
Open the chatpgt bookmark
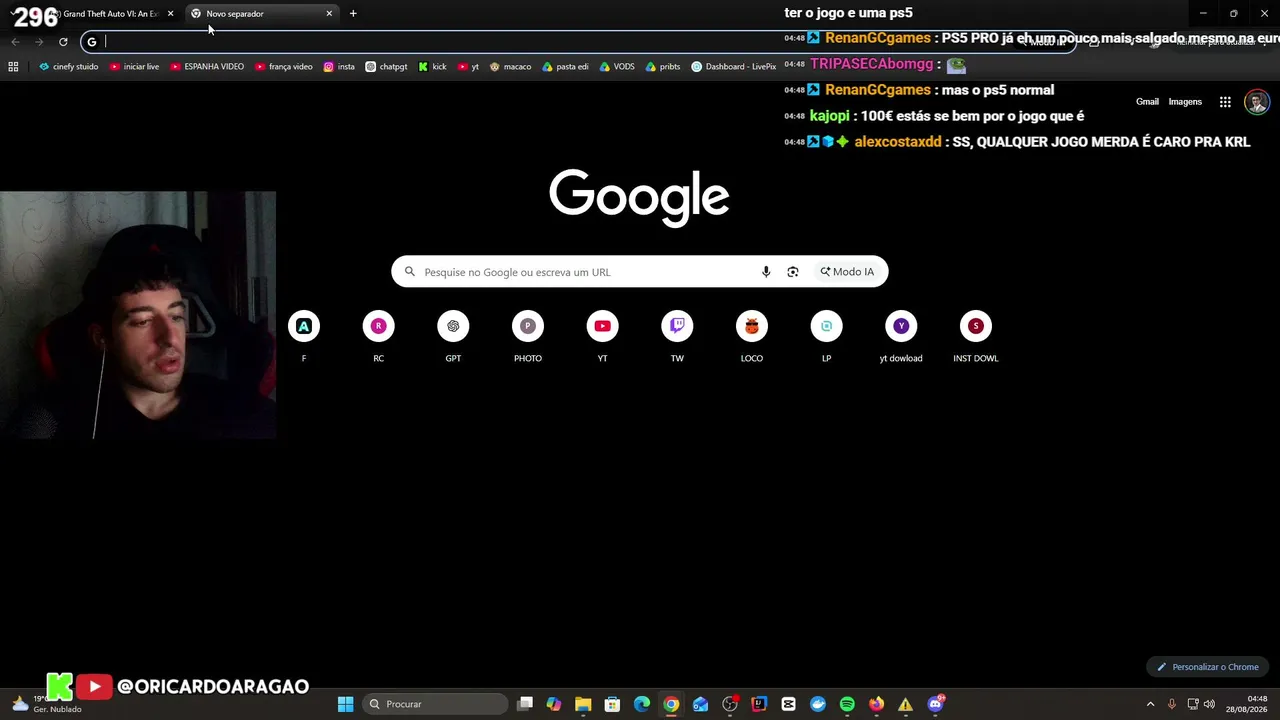coord(387,67)
